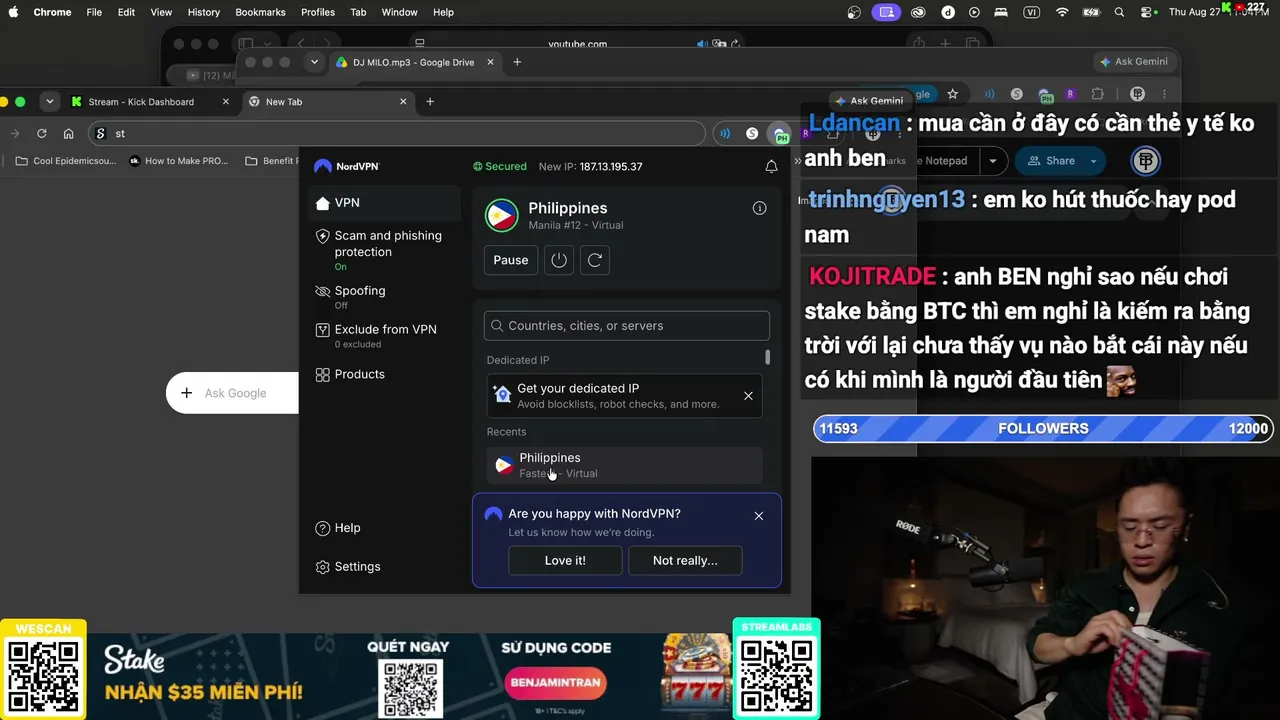Click the VI input source indicator
This screenshot has width=1280, height=720.
pos(1032,12)
